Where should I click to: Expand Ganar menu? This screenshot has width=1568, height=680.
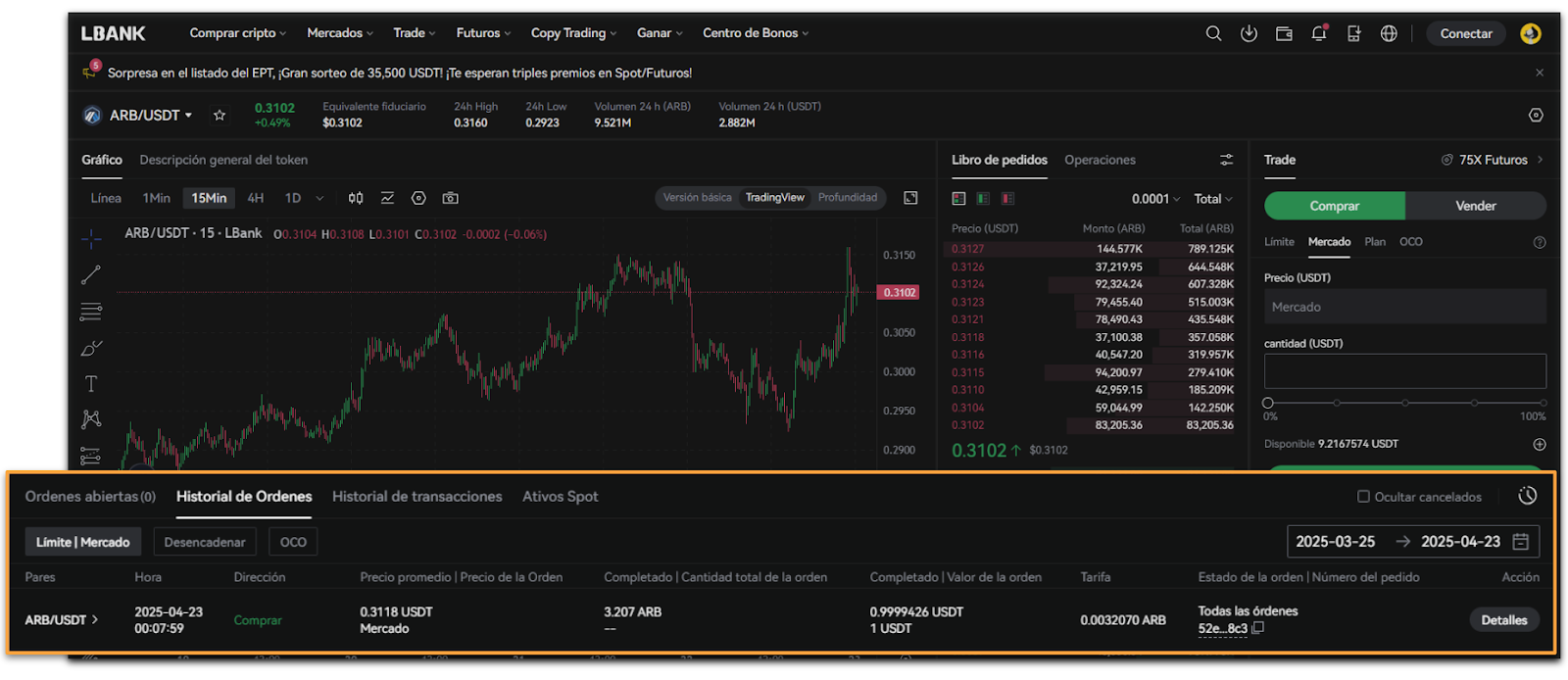tap(660, 33)
